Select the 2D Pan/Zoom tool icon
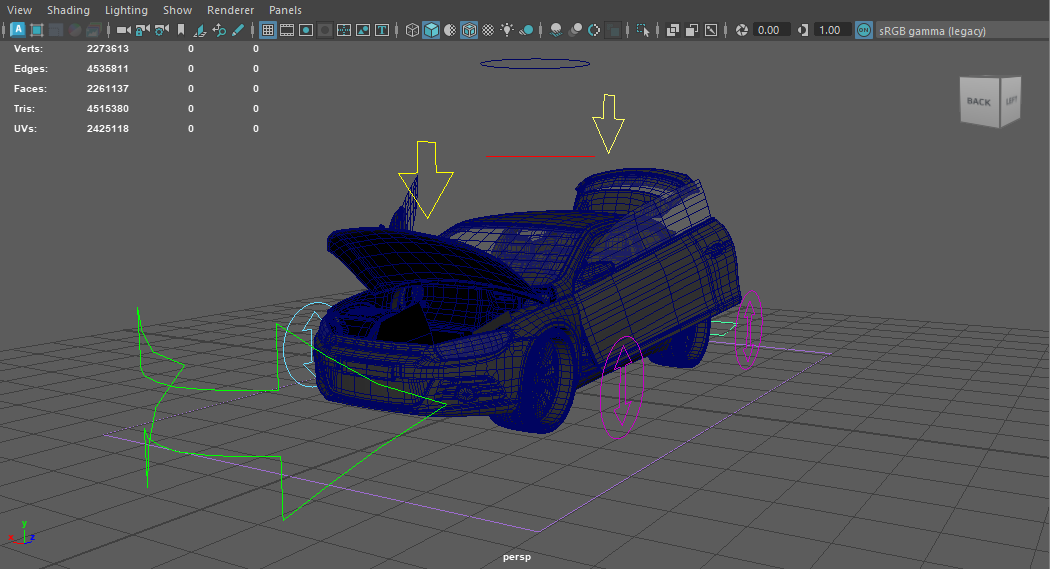Image resolution: width=1050 pixels, height=569 pixels. 219,30
